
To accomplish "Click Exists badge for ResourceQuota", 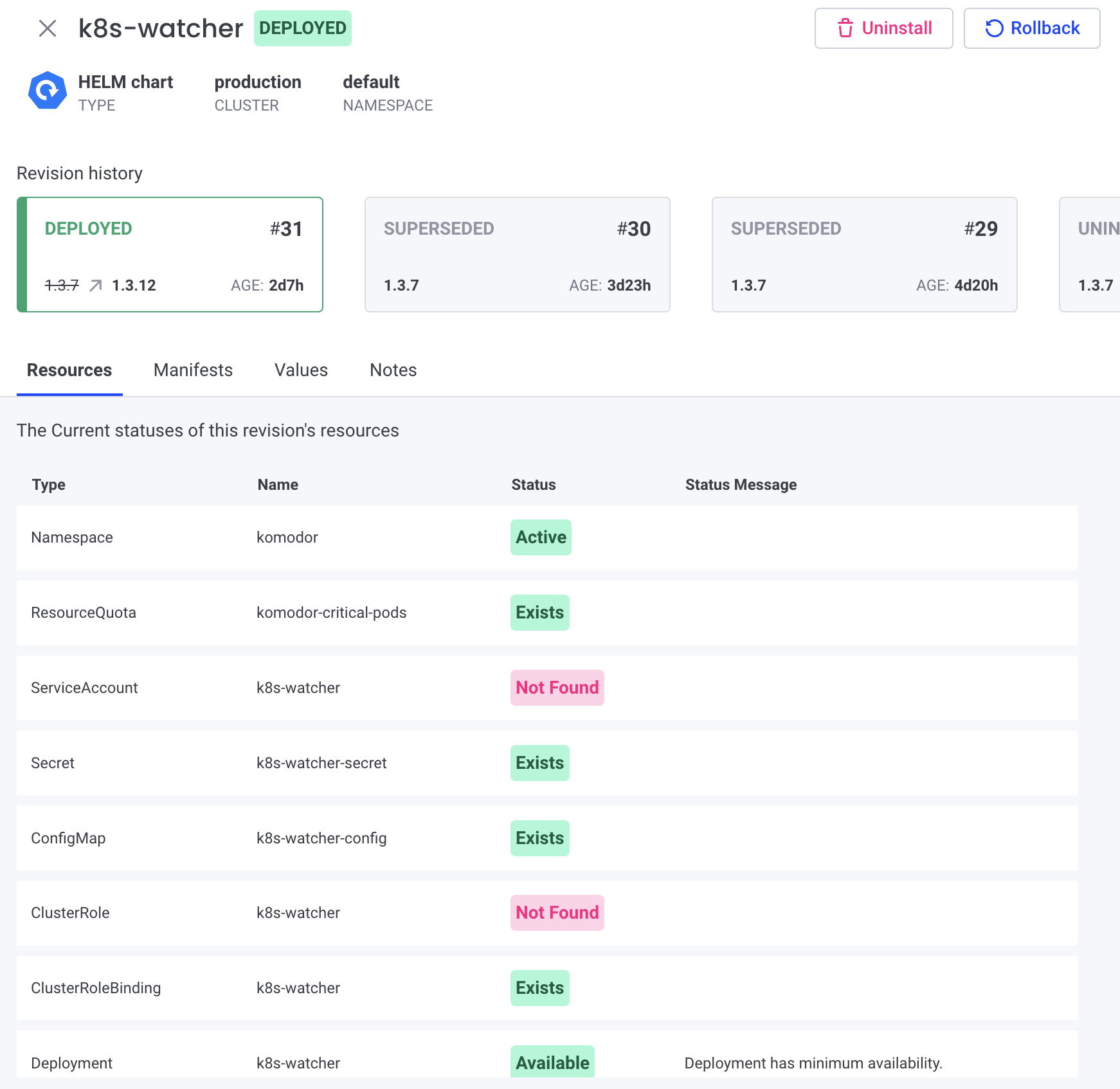I will click(x=540, y=613).
